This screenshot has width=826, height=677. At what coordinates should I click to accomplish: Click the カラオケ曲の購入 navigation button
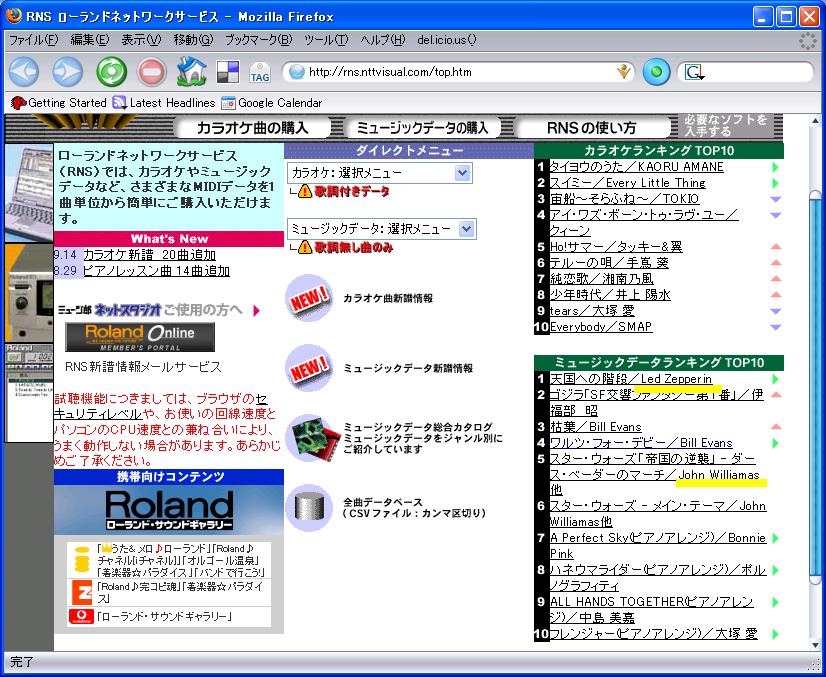coord(252,127)
